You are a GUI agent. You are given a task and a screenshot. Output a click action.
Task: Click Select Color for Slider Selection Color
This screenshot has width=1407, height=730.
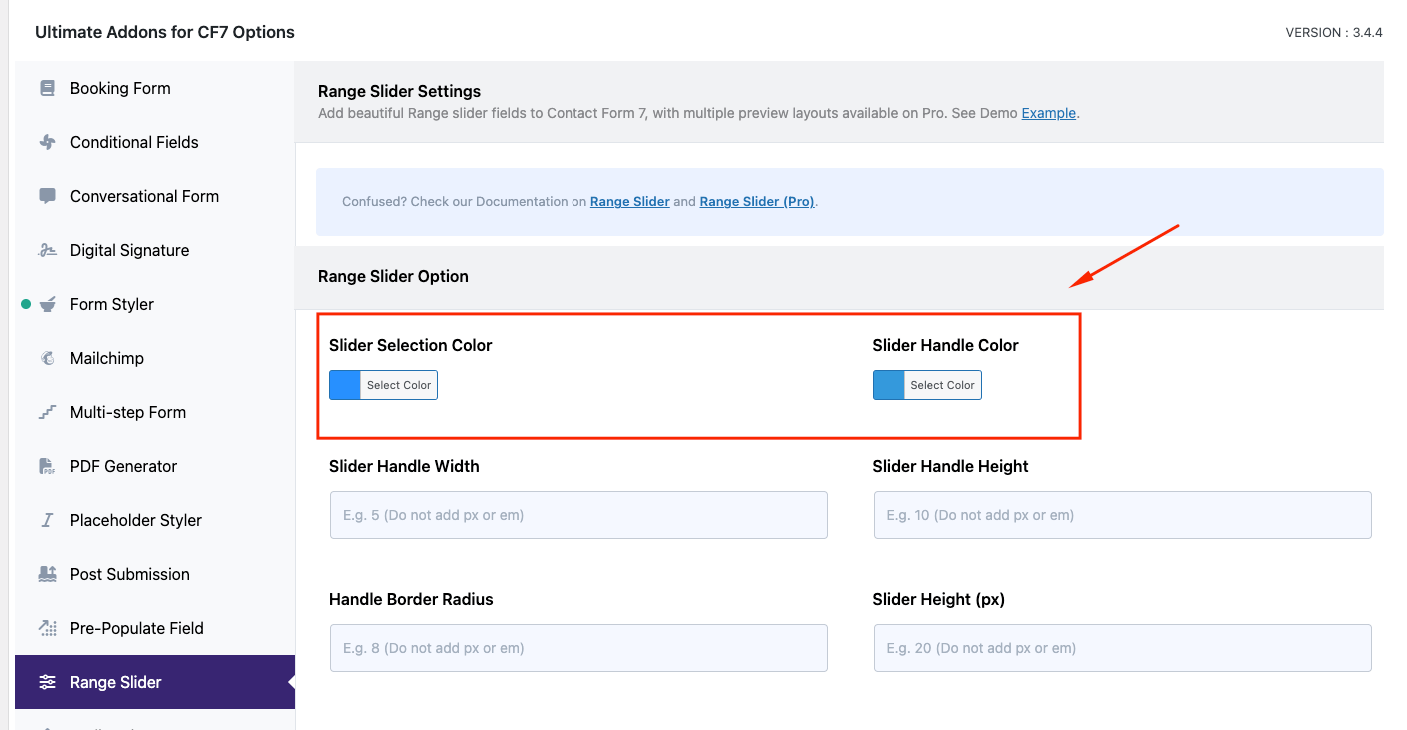click(x=399, y=385)
